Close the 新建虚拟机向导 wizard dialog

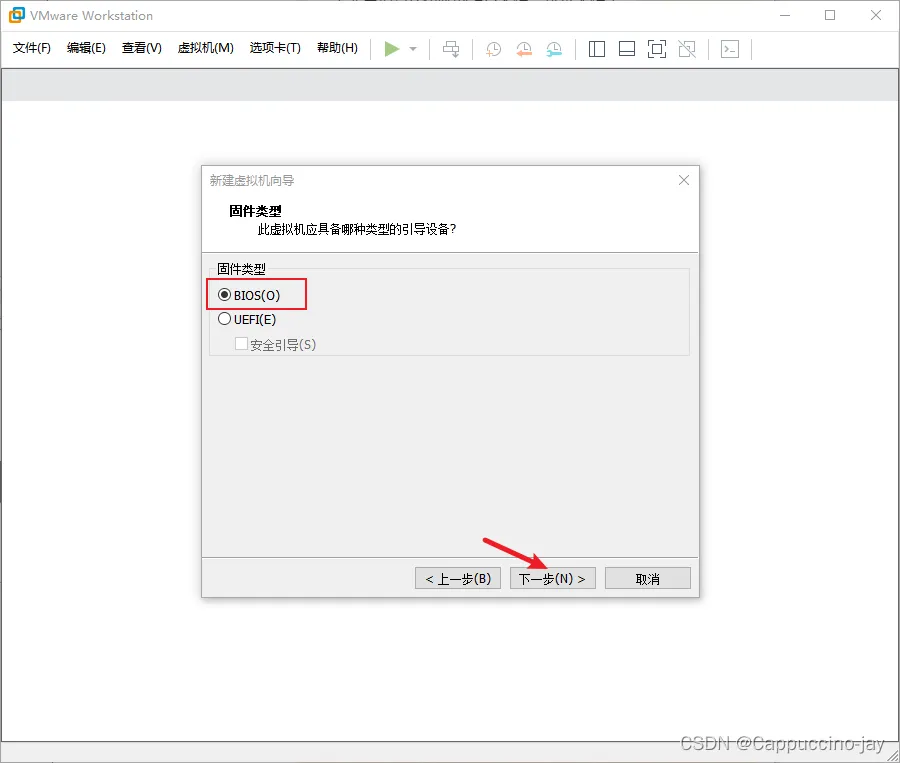(684, 180)
